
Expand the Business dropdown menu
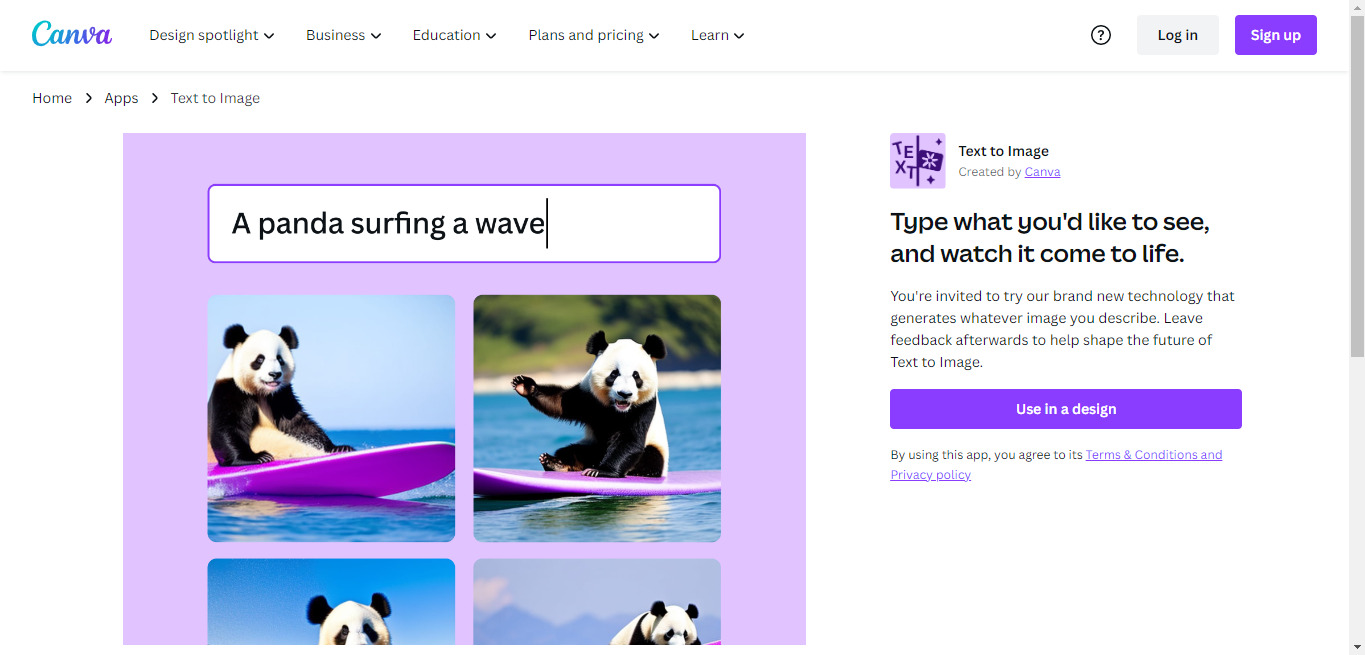tap(344, 35)
